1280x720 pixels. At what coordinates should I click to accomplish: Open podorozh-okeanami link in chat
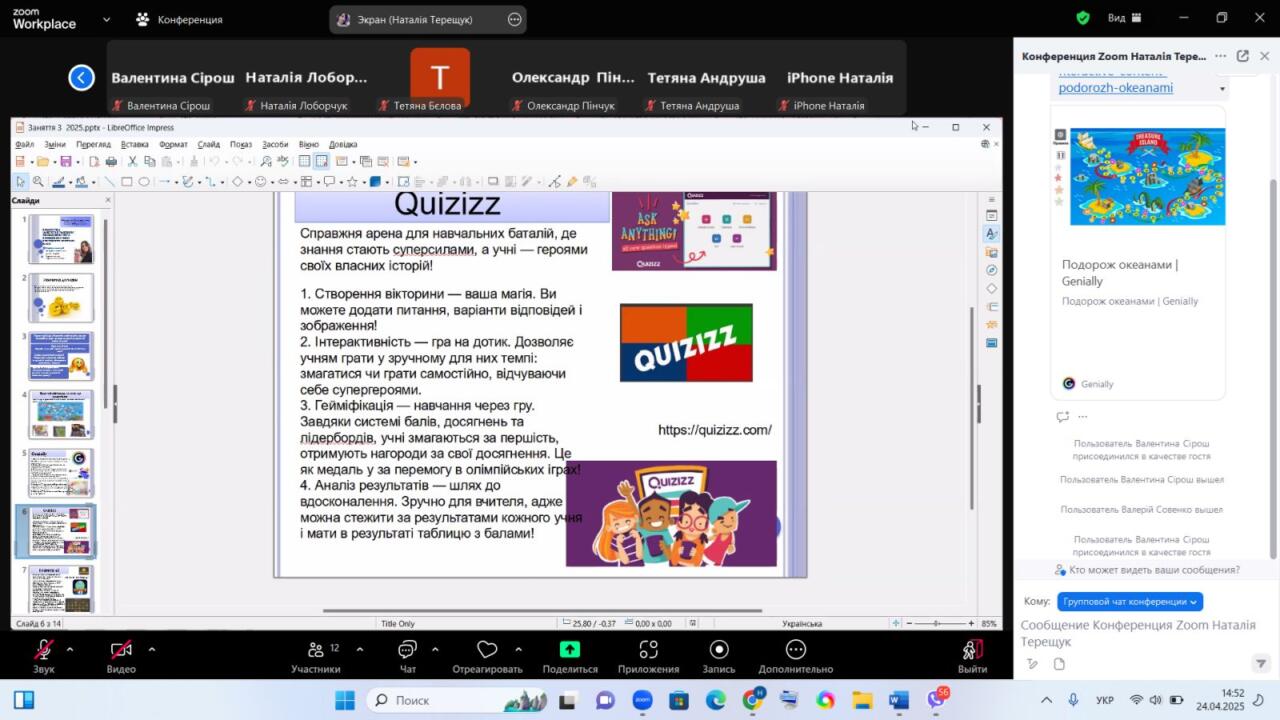click(x=1116, y=87)
